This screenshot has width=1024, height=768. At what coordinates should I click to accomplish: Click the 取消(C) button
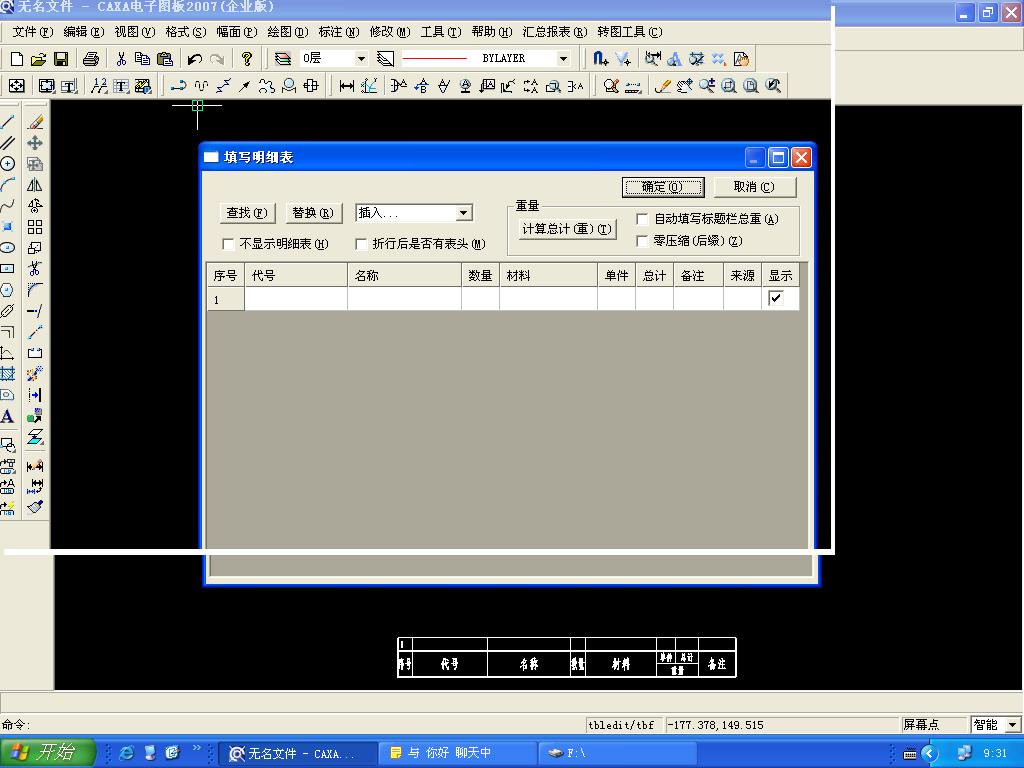coord(754,187)
